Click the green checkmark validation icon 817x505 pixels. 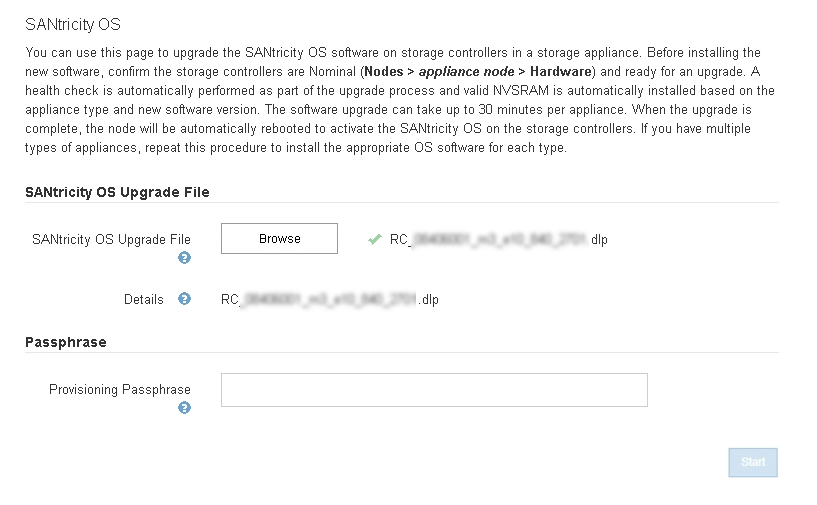tap(374, 240)
